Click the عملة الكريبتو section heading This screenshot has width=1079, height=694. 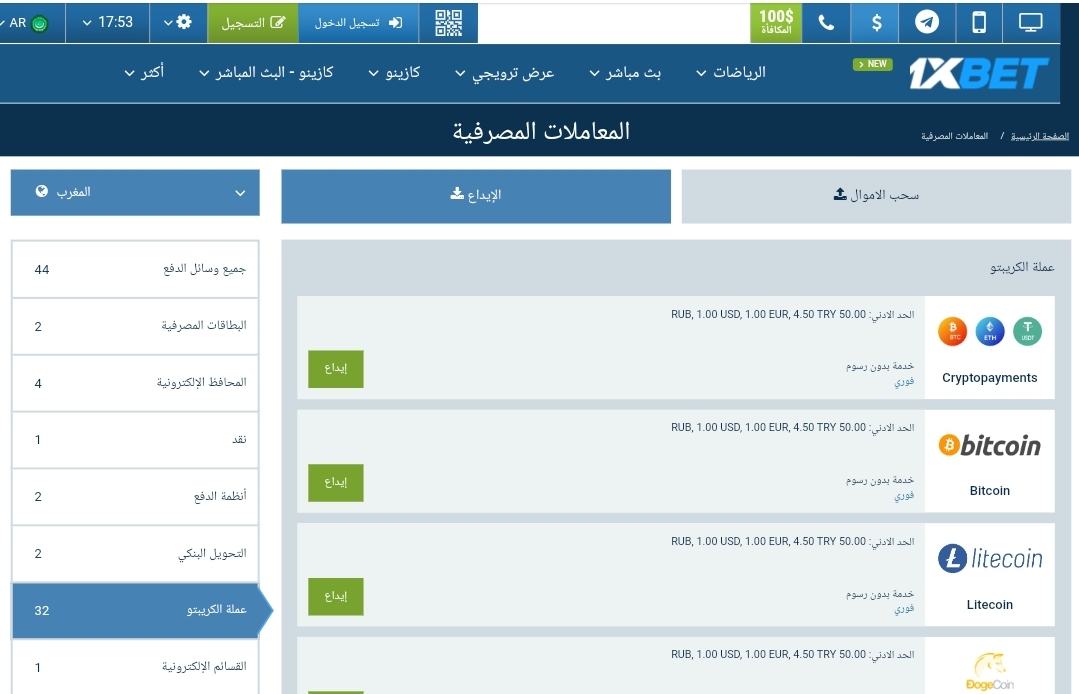pyautogui.click(x=1022, y=267)
